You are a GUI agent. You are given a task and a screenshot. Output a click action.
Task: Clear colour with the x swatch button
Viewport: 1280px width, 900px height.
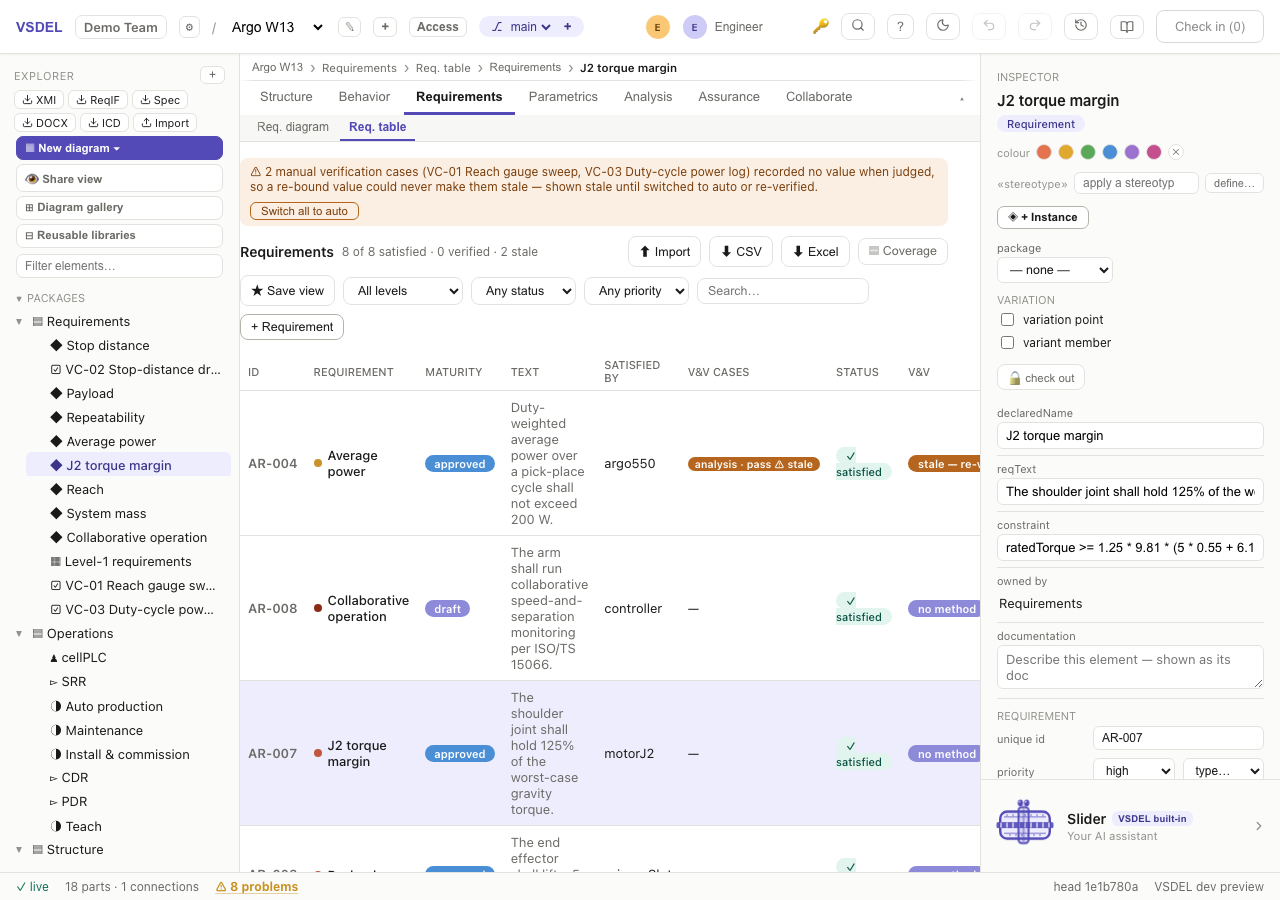coord(1176,152)
